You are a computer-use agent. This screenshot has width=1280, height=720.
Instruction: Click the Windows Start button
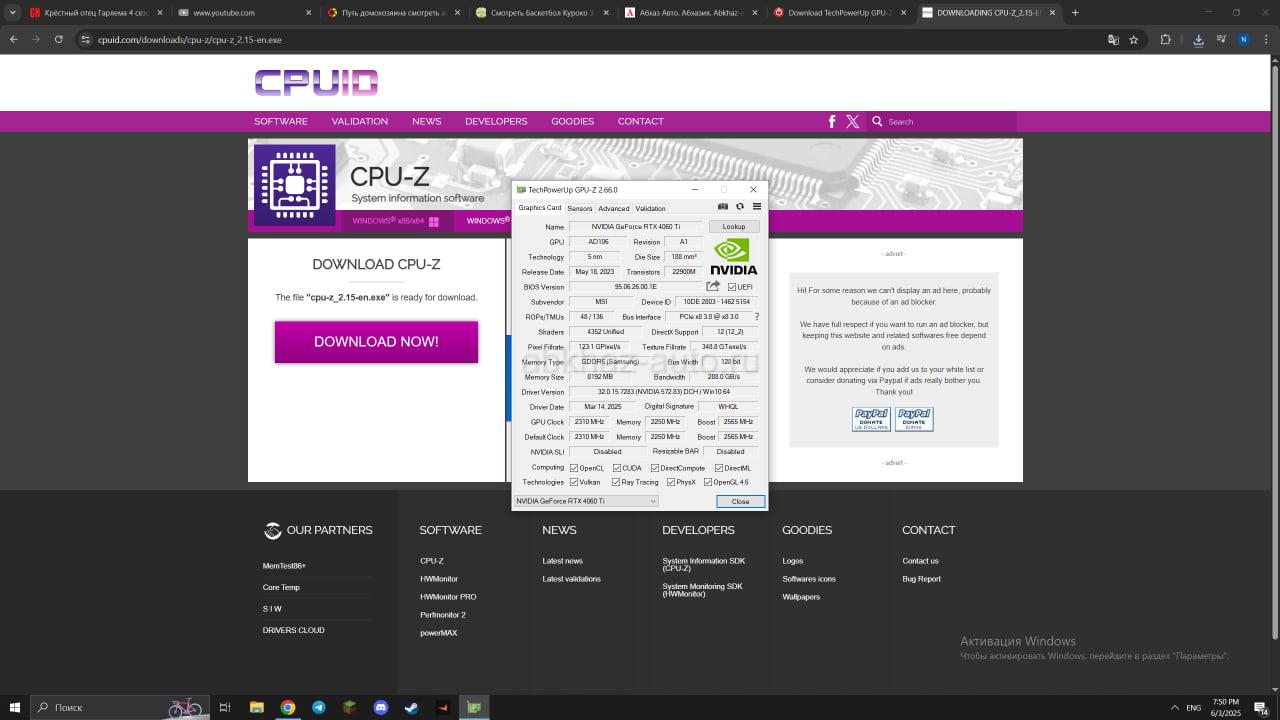[15, 707]
